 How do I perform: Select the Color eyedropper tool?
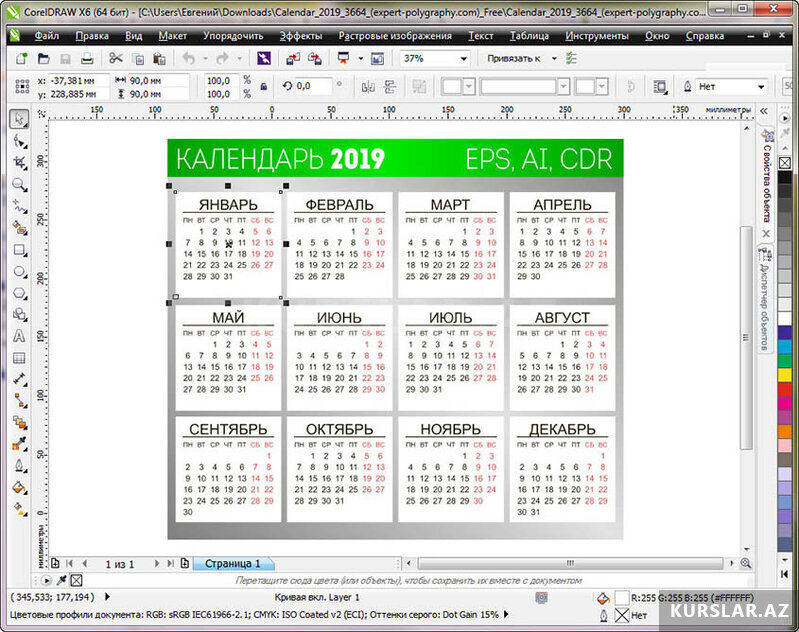pos(19,444)
